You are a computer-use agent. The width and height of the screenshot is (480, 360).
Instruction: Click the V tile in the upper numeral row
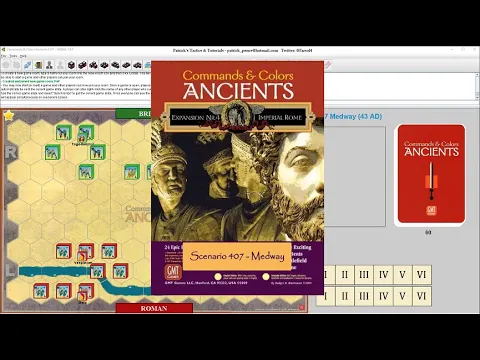tap(402, 275)
